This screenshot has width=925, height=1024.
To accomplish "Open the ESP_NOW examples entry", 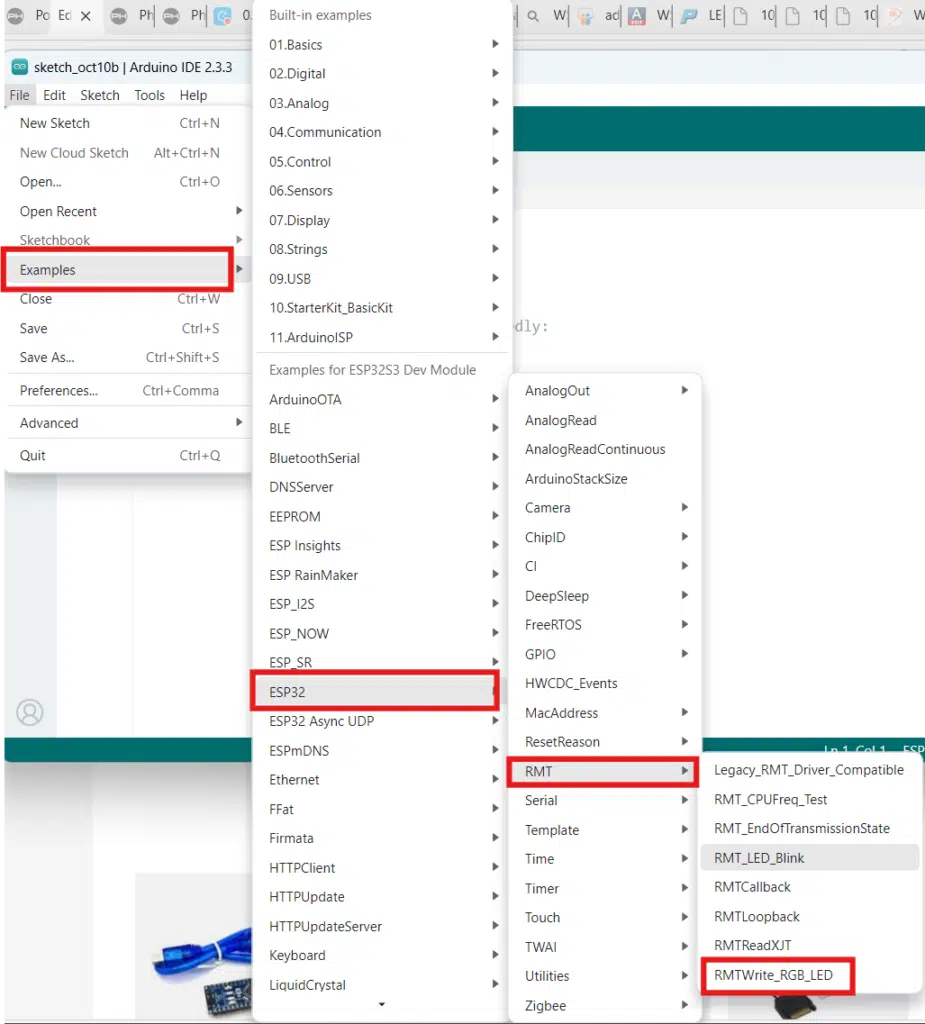I will pyautogui.click(x=382, y=633).
